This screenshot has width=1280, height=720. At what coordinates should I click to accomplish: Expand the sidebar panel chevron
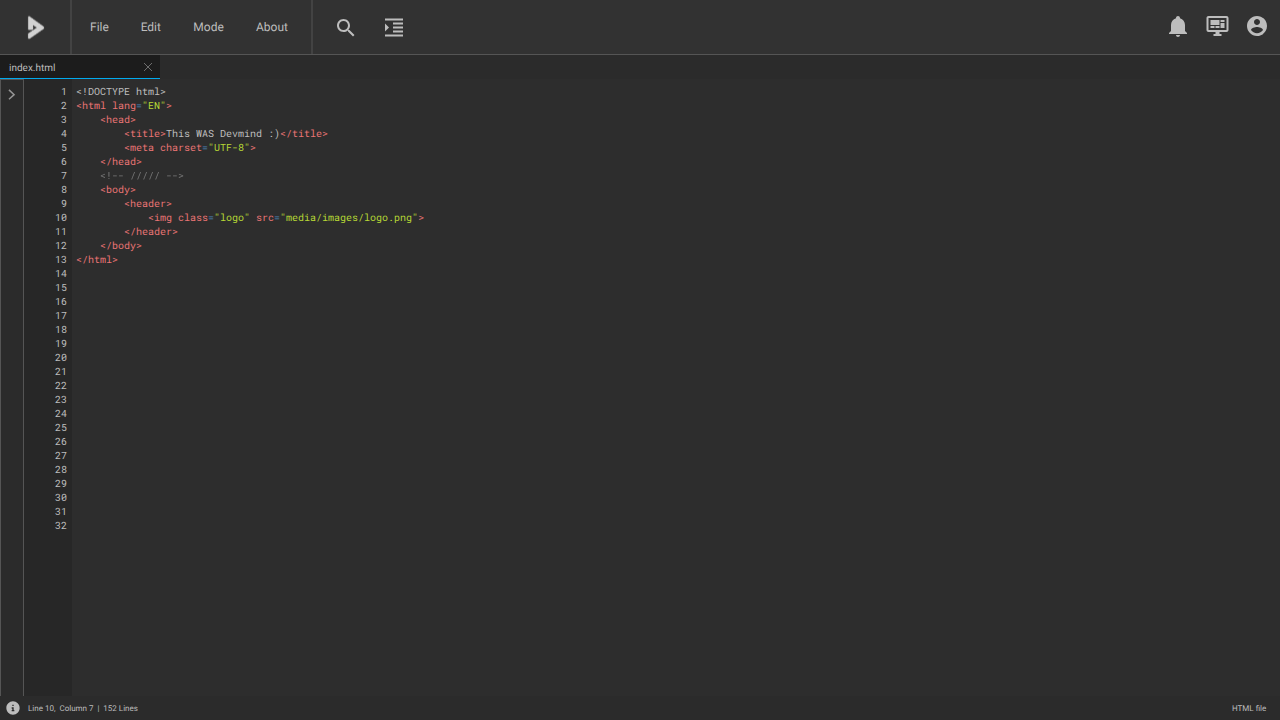pyautogui.click(x=11, y=94)
